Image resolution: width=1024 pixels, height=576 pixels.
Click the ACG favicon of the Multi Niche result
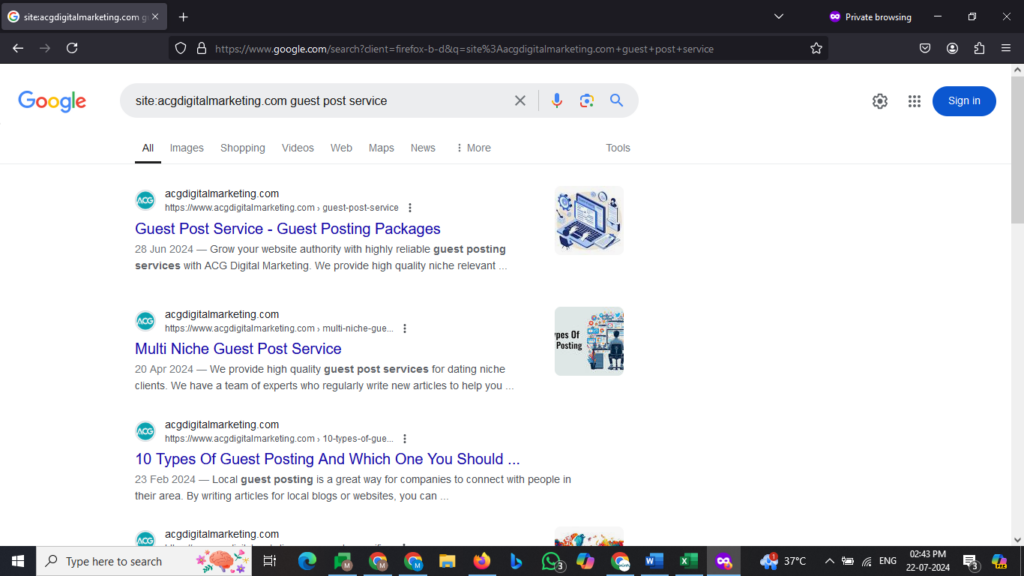pos(146,321)
